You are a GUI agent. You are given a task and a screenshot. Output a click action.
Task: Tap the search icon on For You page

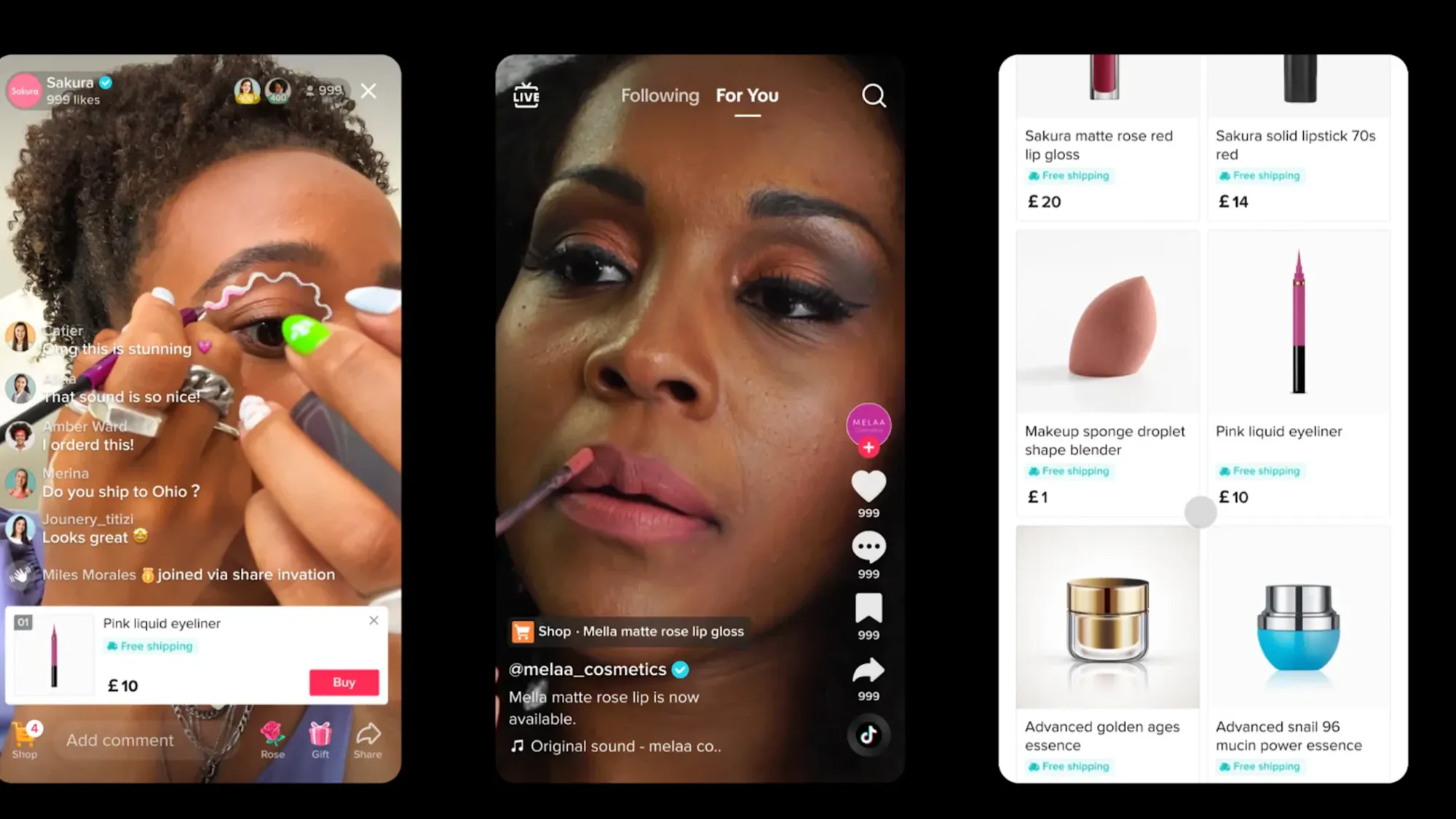tap(873, 95)
